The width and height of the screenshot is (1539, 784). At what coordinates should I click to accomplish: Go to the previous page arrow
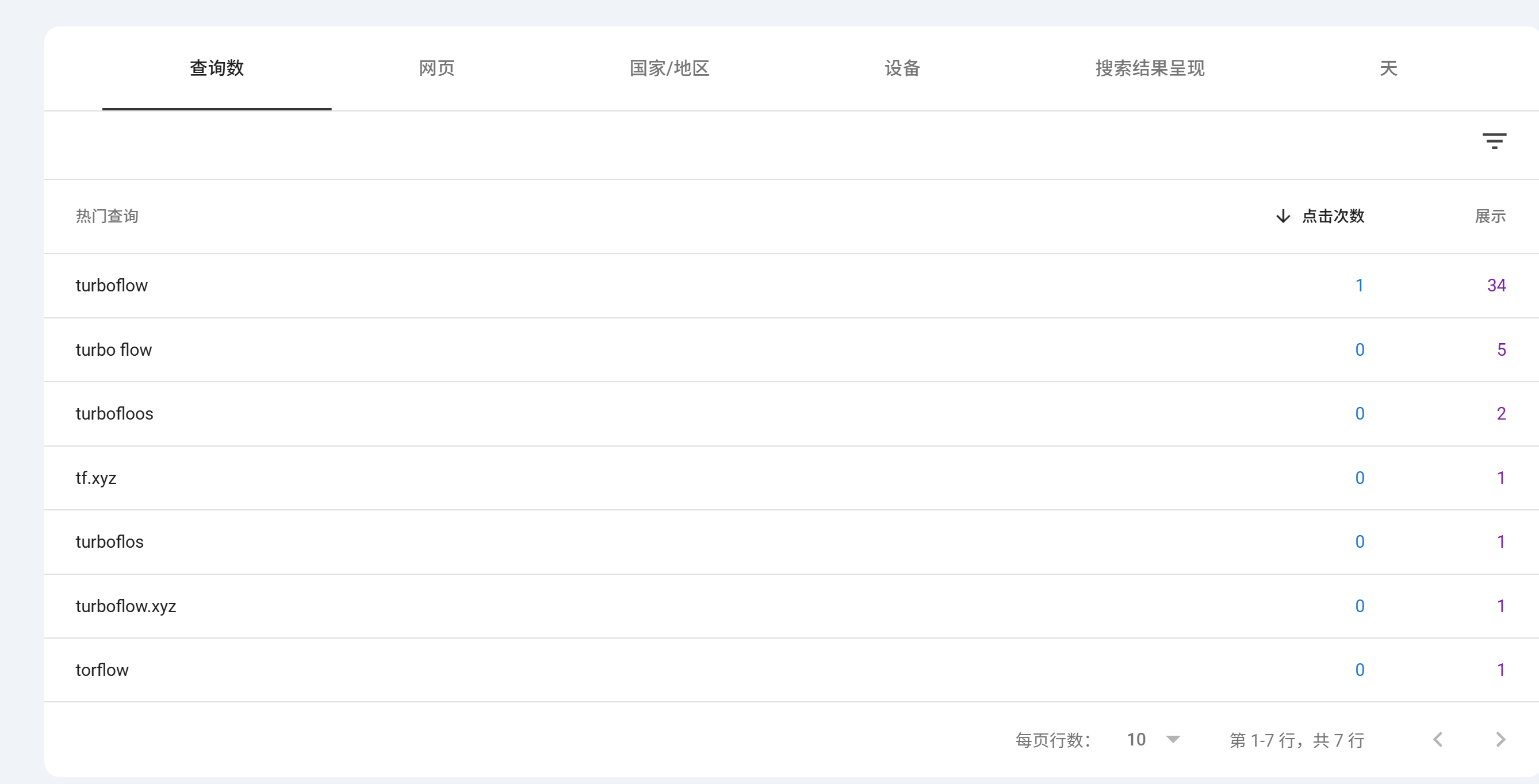click(x=1438, y=739)
